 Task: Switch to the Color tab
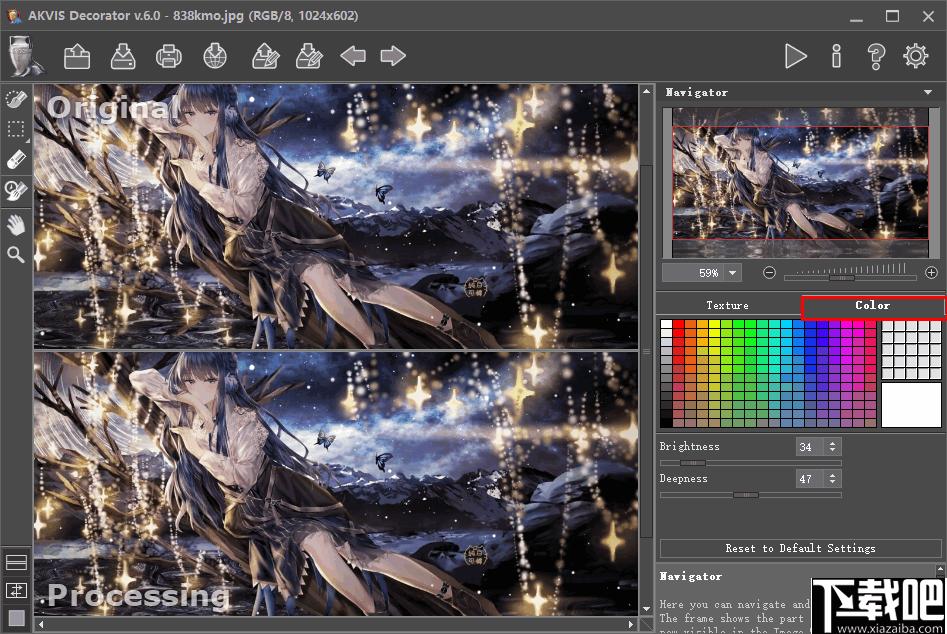pyautogui.click(x=873, y=306)
